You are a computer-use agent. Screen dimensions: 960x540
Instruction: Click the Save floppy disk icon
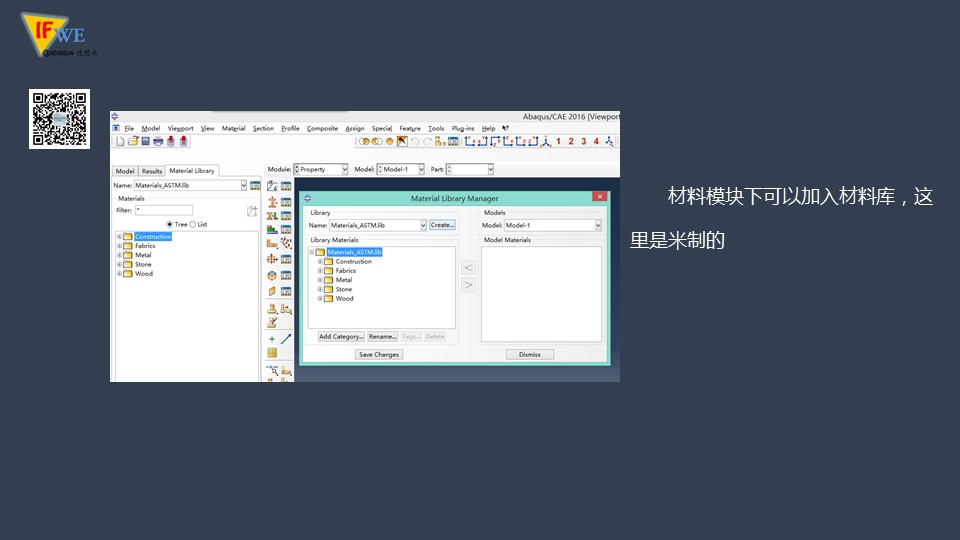[146, 141]
